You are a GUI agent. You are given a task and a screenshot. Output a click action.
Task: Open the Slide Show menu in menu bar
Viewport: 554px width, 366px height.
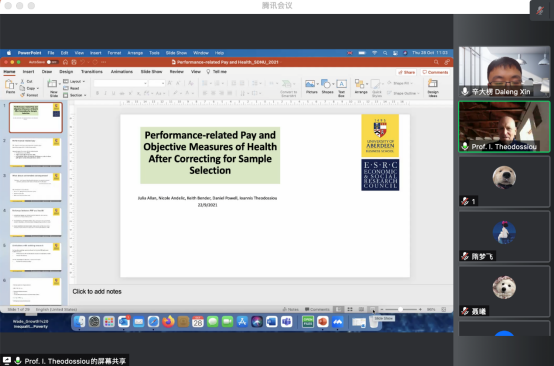tap(176, 53)
